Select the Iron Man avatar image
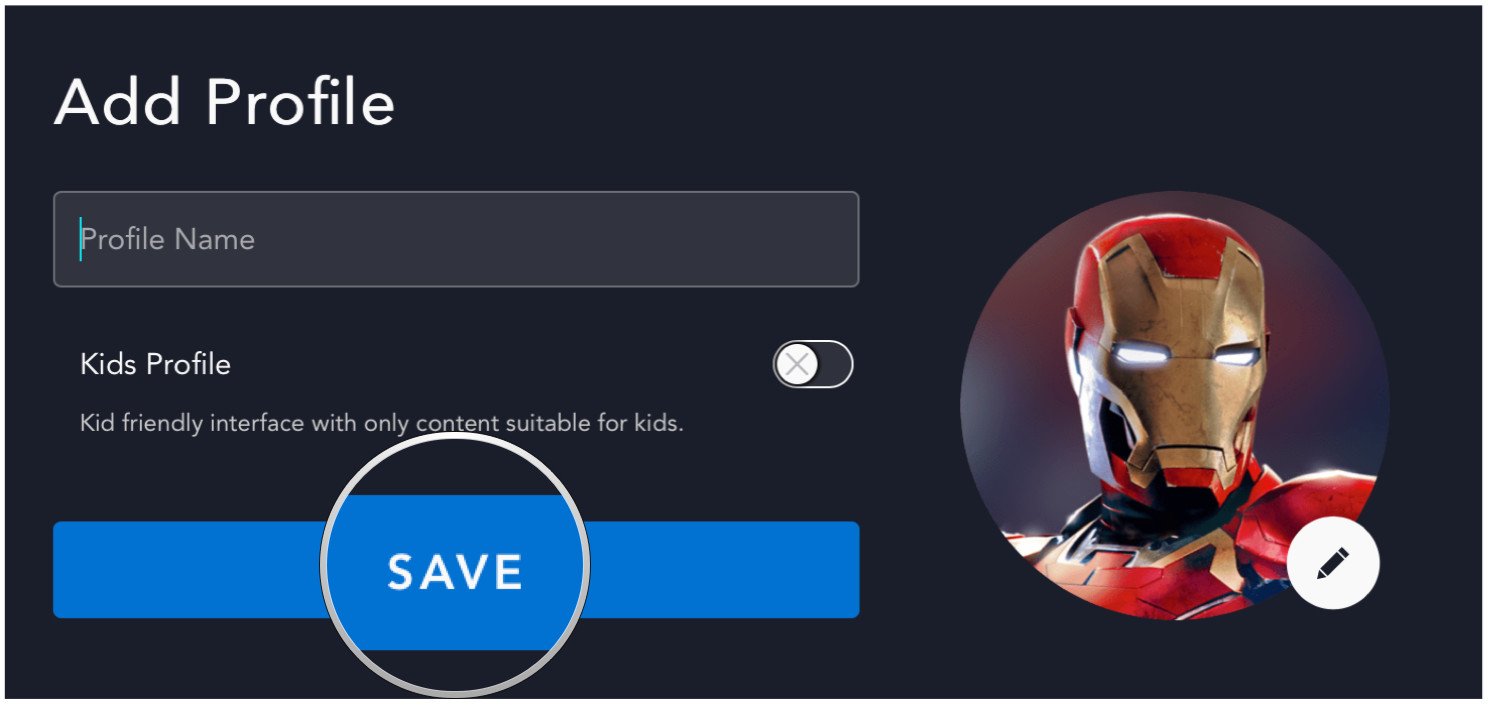 pyautogui.click(x=1175, y=405)
